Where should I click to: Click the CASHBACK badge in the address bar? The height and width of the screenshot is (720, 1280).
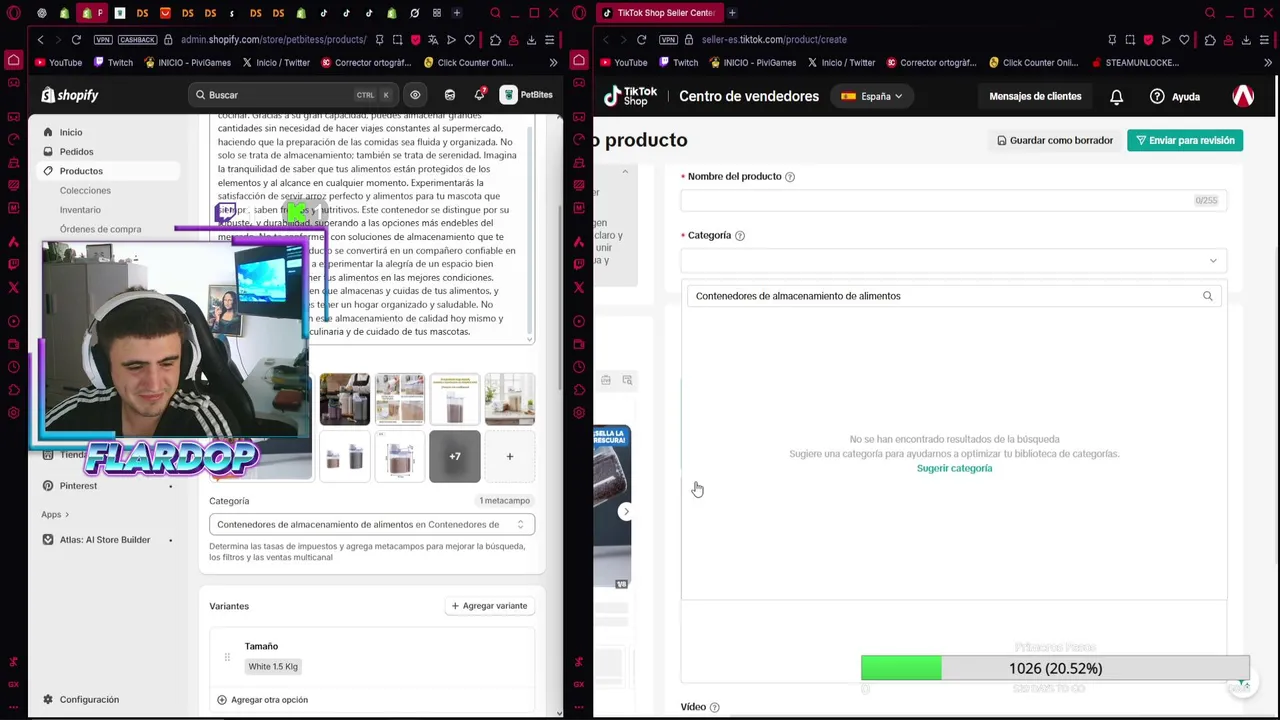137,40
